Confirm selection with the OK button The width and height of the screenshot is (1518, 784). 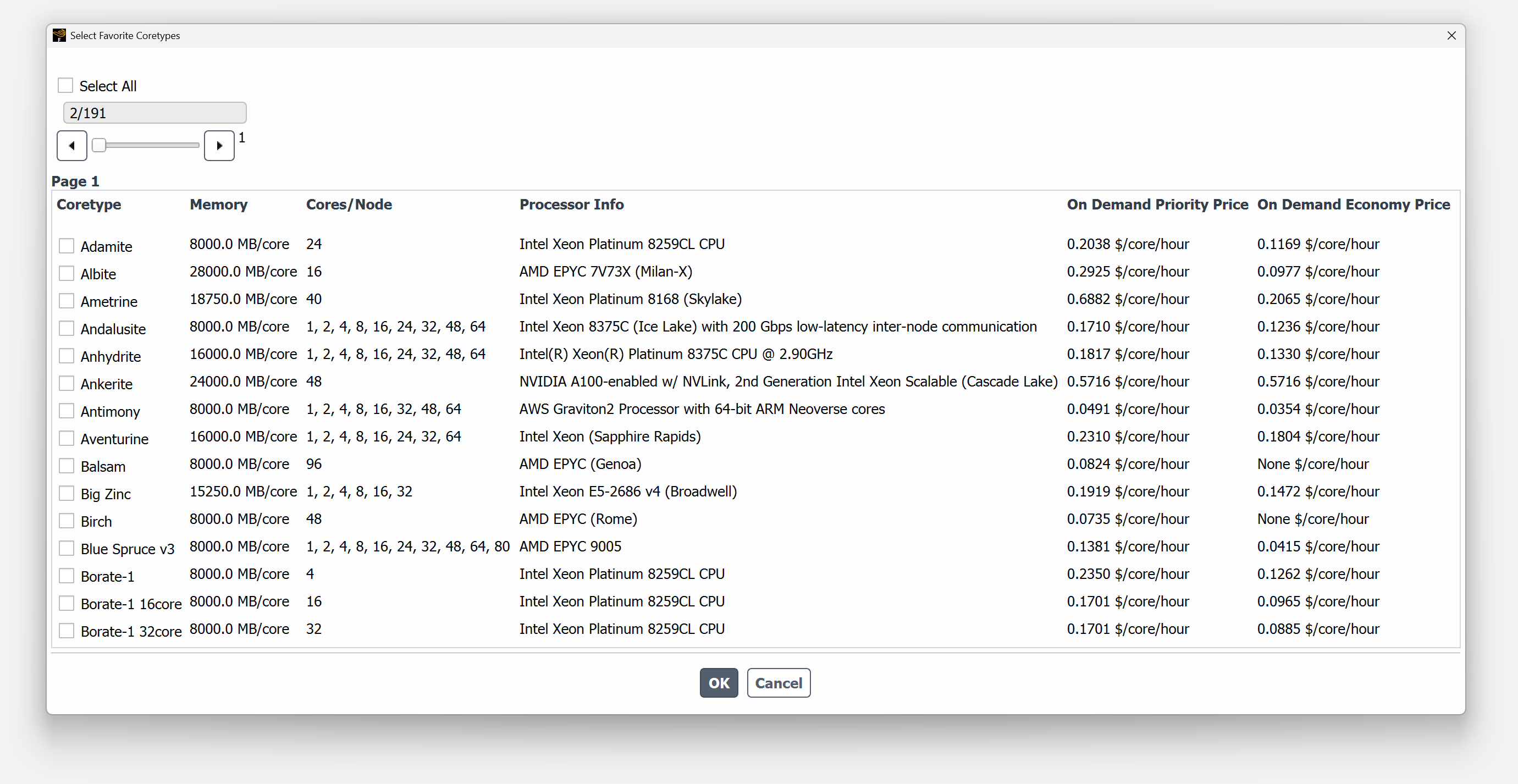[719, 683]
